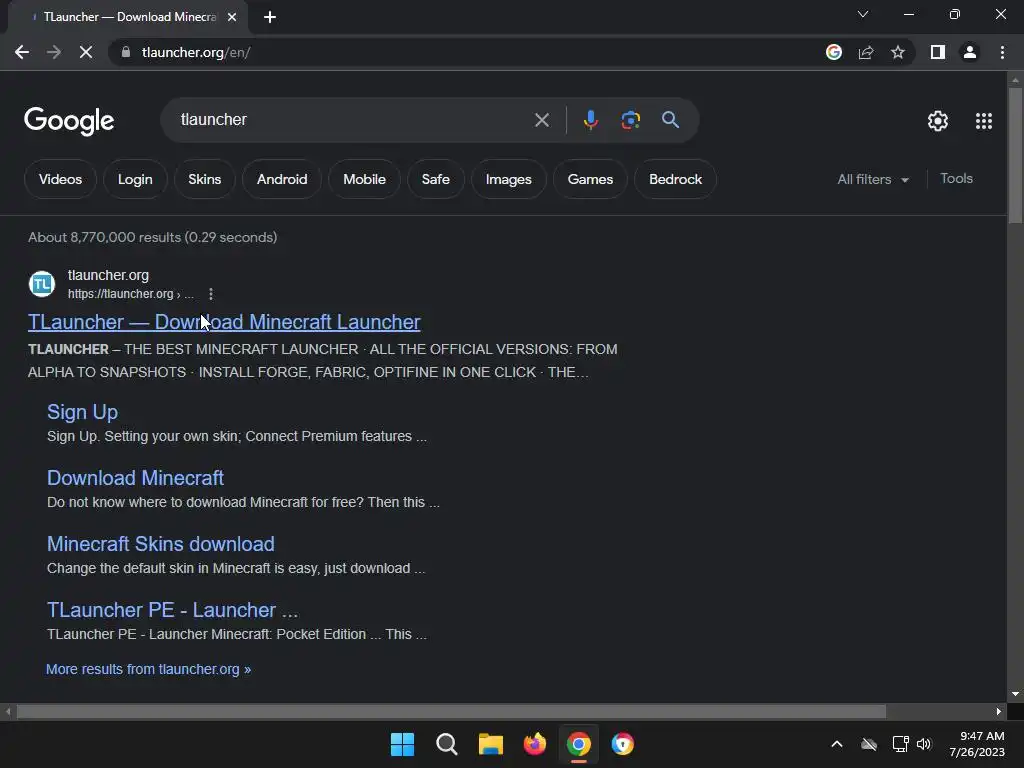
Task: Select the Skins filter chip
Action: pyautogui.click(x=204, y=179)
